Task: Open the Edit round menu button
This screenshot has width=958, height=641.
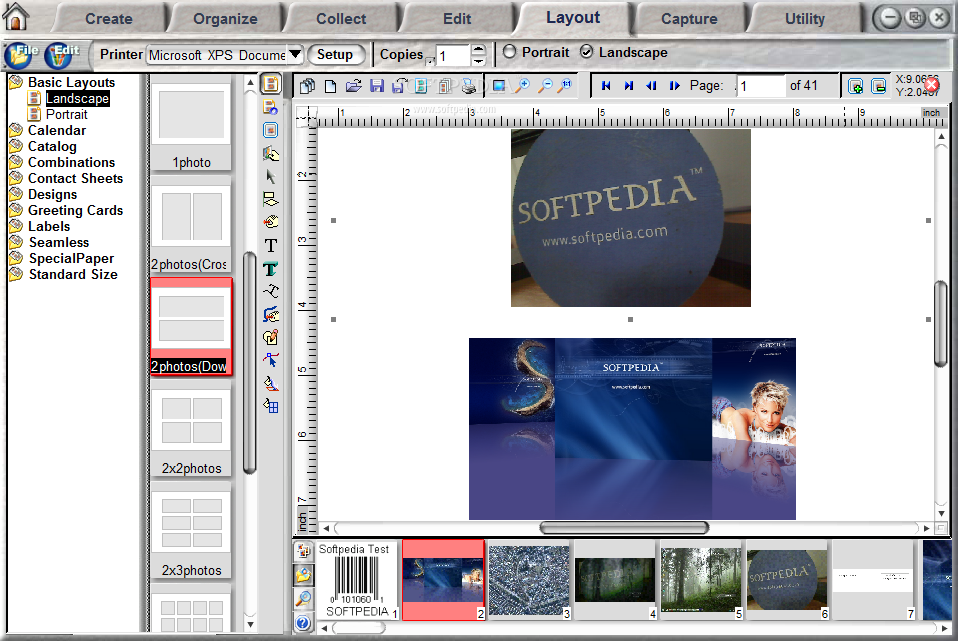Action: point(60,55)
